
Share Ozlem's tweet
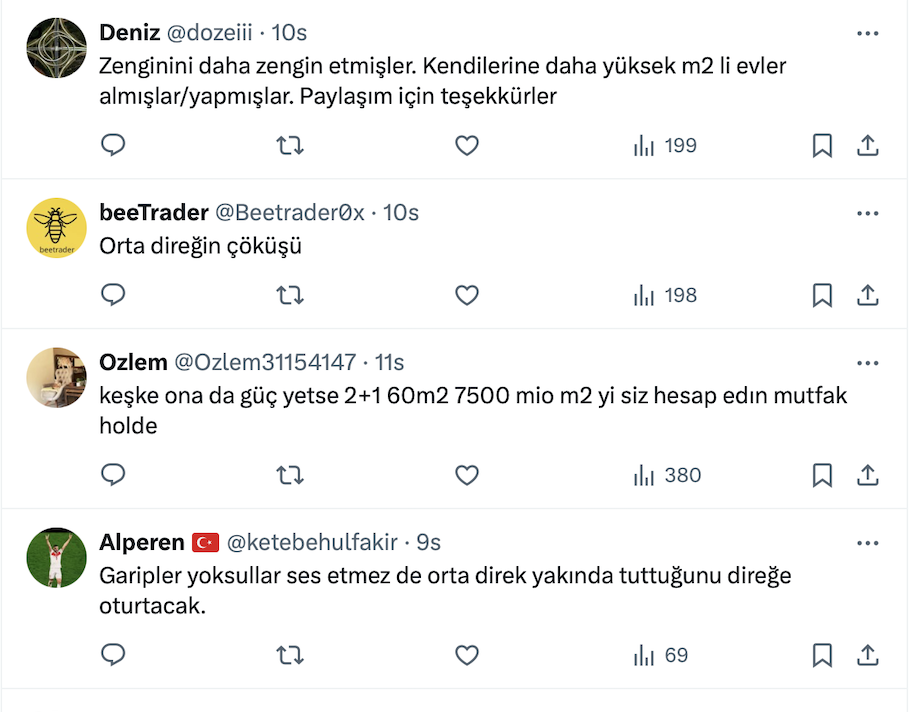tap(868, 476)
